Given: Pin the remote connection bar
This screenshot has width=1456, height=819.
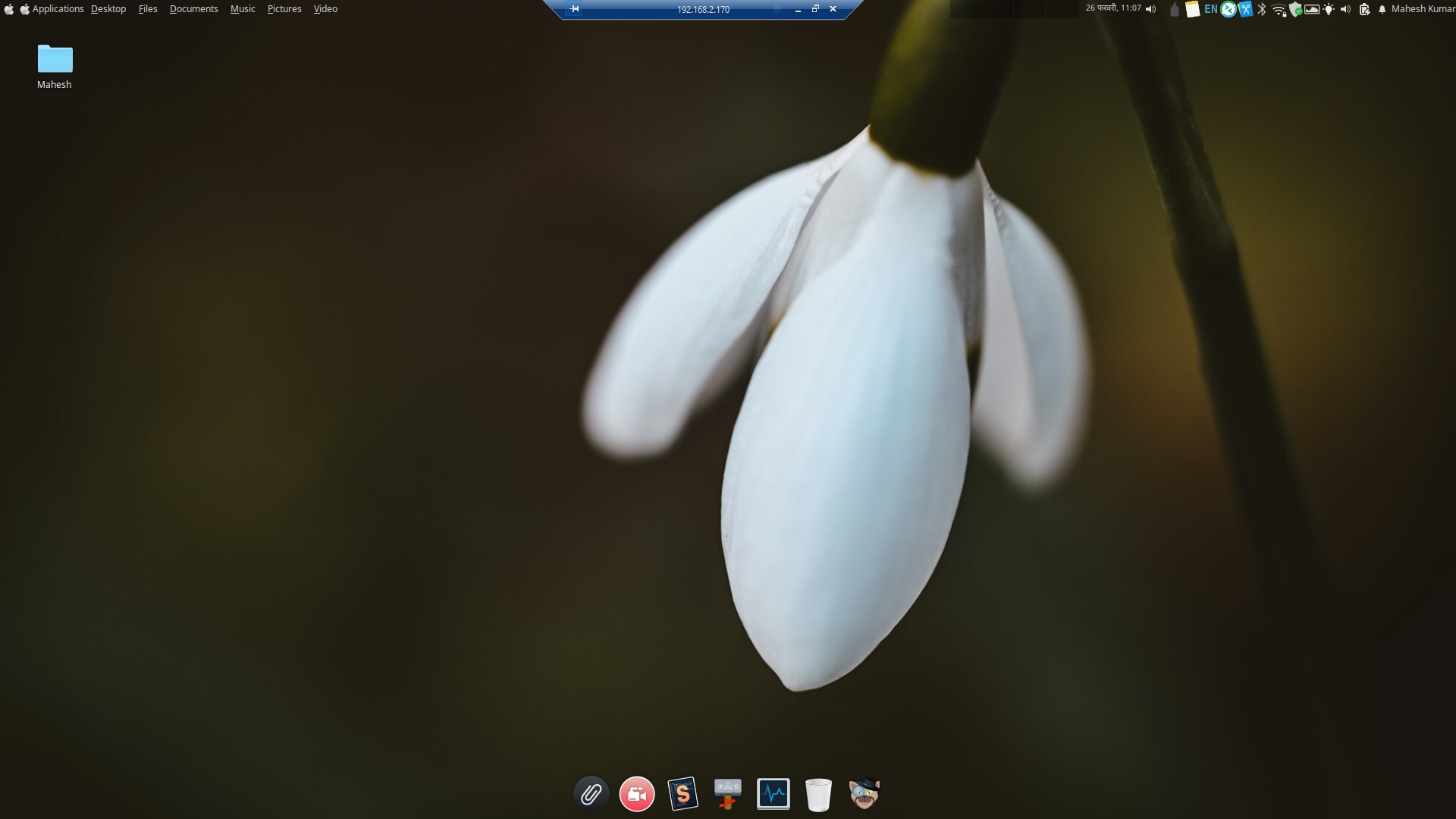Looking at the screenshot, I should [x=574, y=9].
